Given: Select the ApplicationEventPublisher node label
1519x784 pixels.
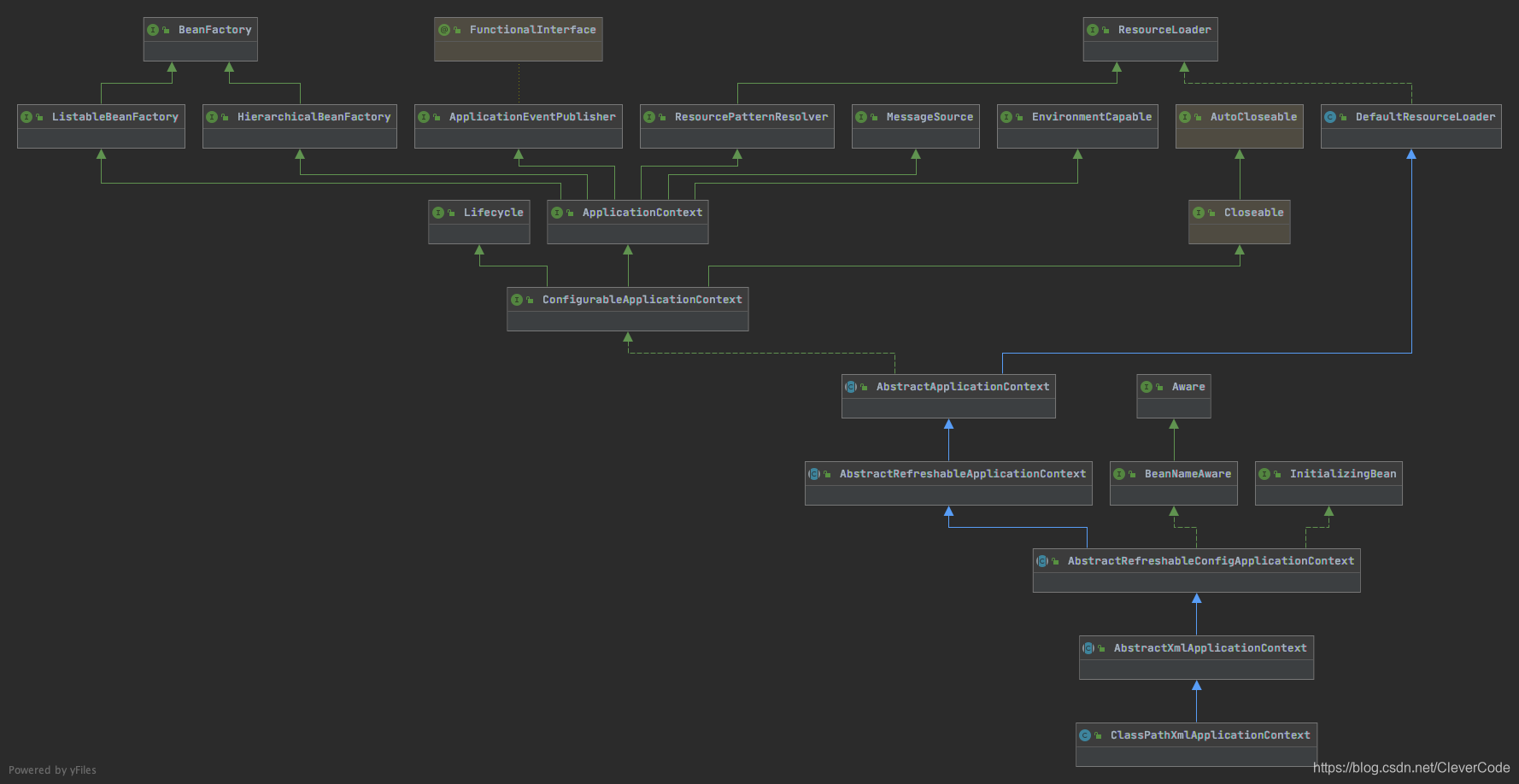Looking at the screenshot, I should (x=532, y=117).
